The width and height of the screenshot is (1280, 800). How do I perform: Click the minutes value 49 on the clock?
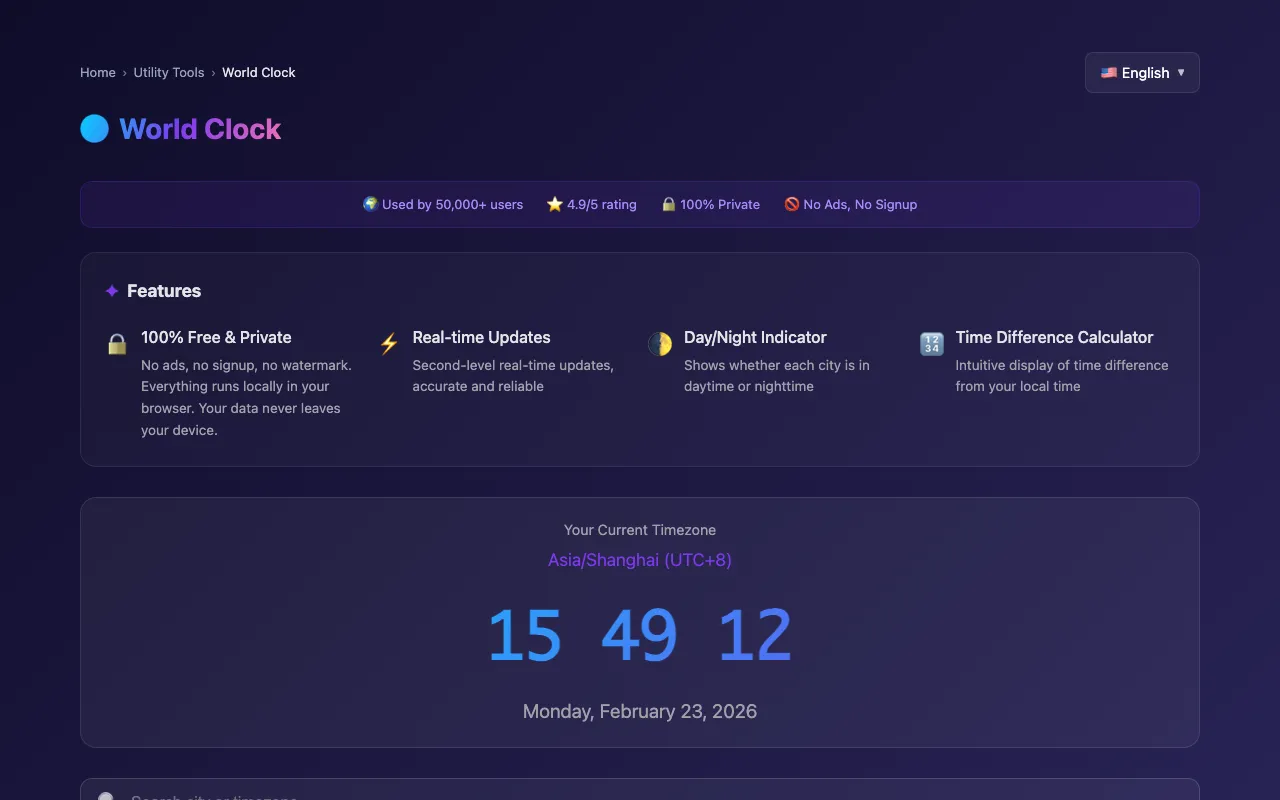(640, 636)
